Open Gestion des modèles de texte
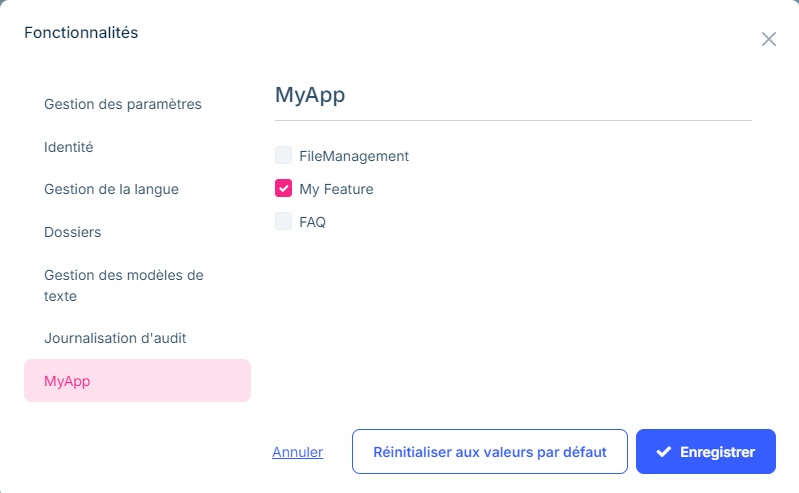 (x=124, y=285)
